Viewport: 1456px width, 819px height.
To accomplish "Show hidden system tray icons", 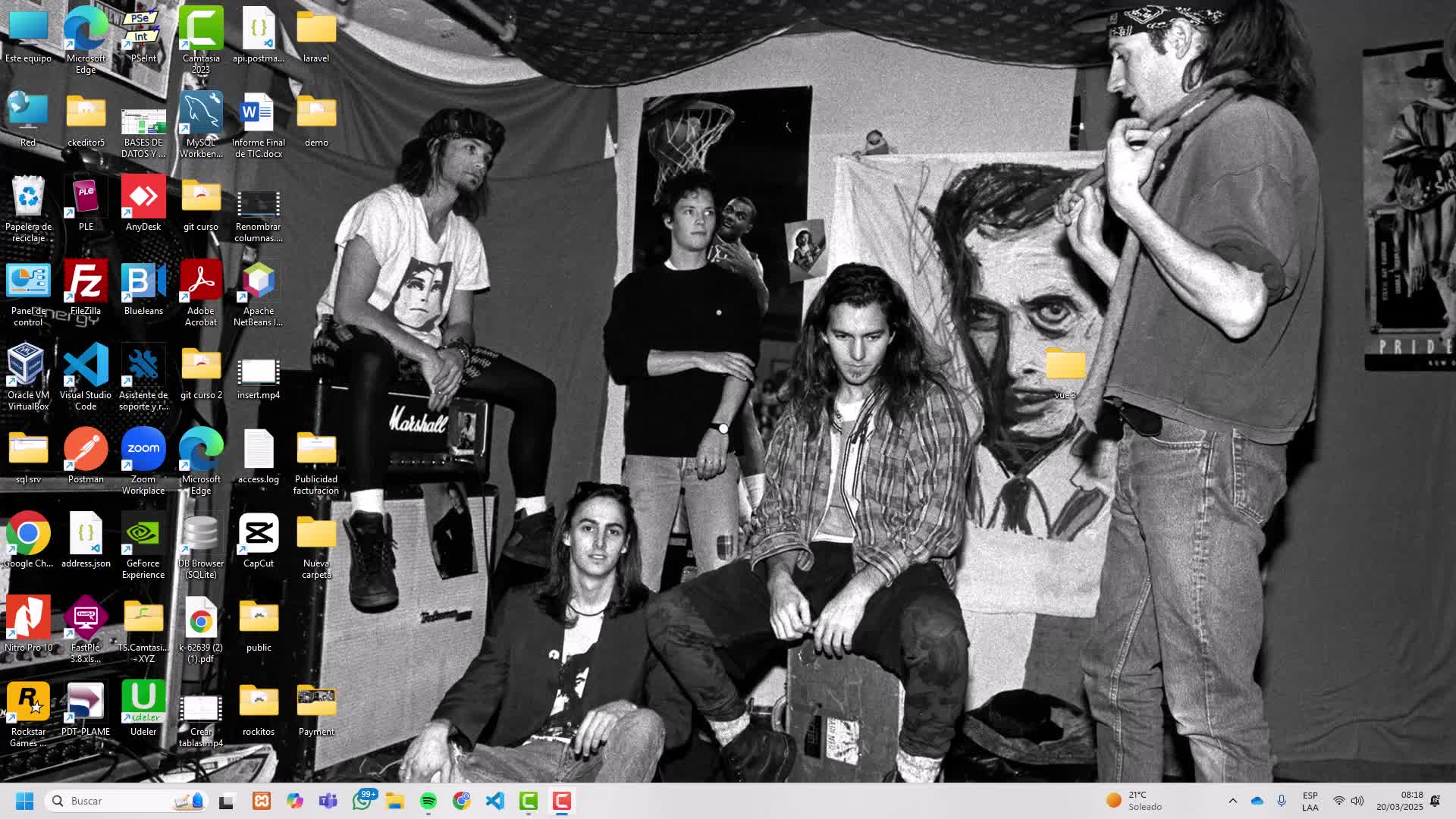I will coord(1232,801).
